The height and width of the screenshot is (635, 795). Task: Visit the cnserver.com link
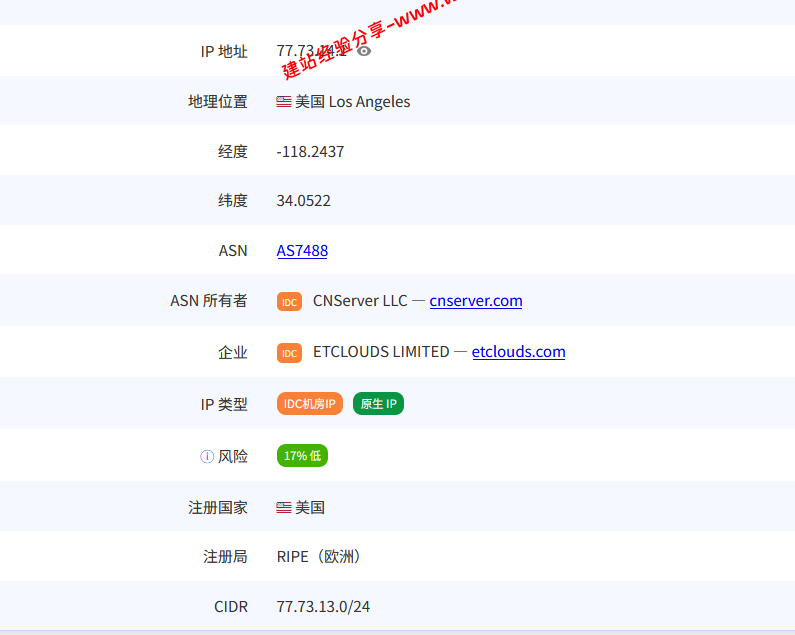pyautogui.click(x=476, y=301)
